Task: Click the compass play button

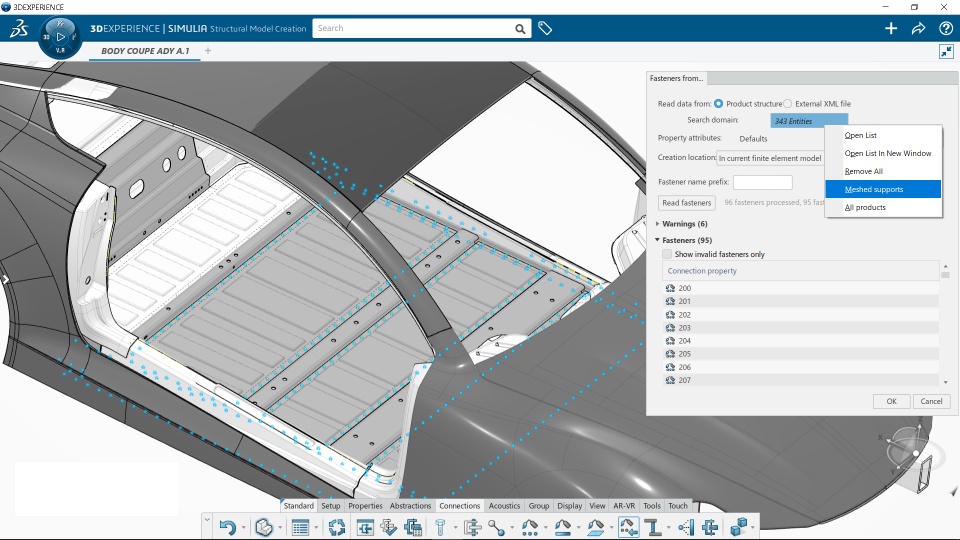Action: click(60, 37)
